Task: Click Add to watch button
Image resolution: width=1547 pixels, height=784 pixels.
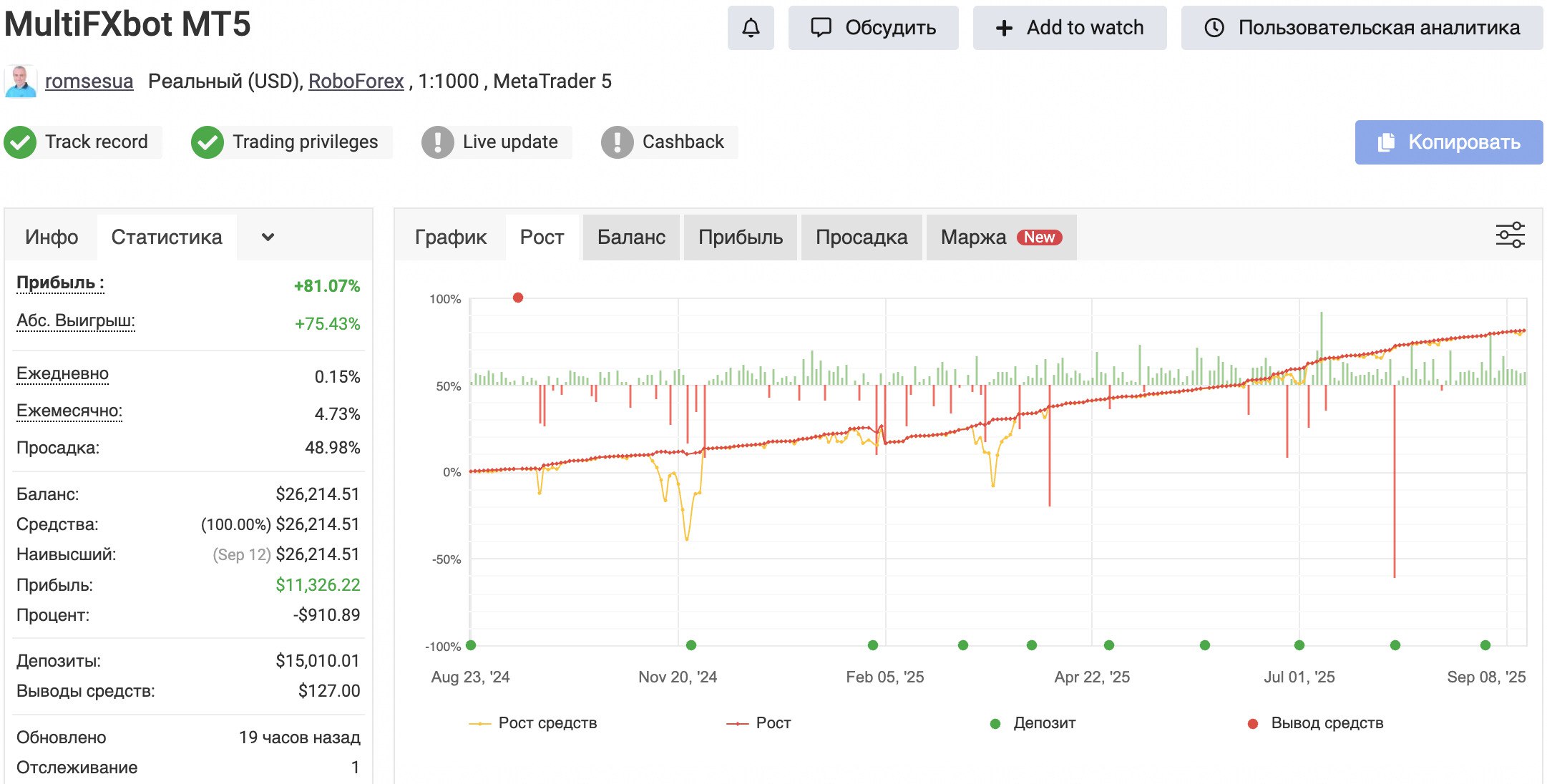Action: pos(1069,28)
